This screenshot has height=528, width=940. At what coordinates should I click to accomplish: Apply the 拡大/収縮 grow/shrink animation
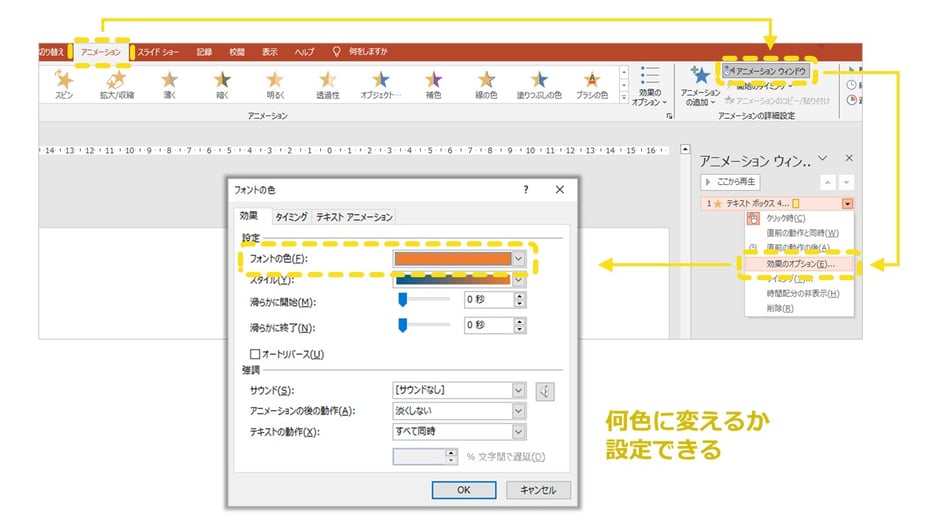tap(117, 83)
